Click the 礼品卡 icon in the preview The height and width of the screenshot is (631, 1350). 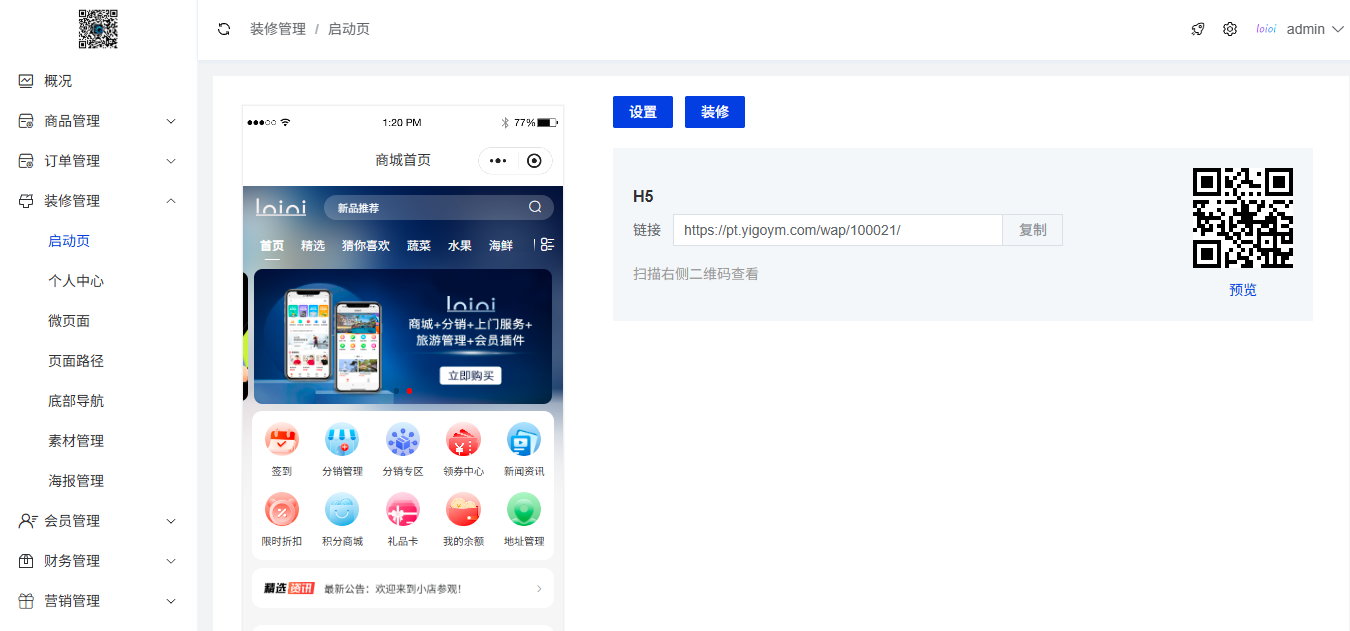point(402,510)
